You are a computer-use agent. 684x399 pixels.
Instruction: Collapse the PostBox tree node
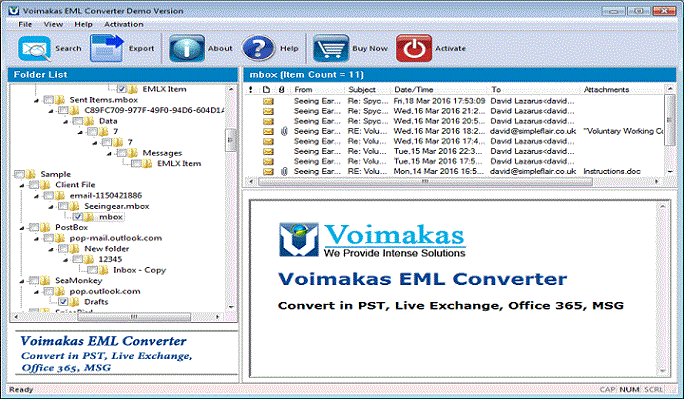click(22, 228)
